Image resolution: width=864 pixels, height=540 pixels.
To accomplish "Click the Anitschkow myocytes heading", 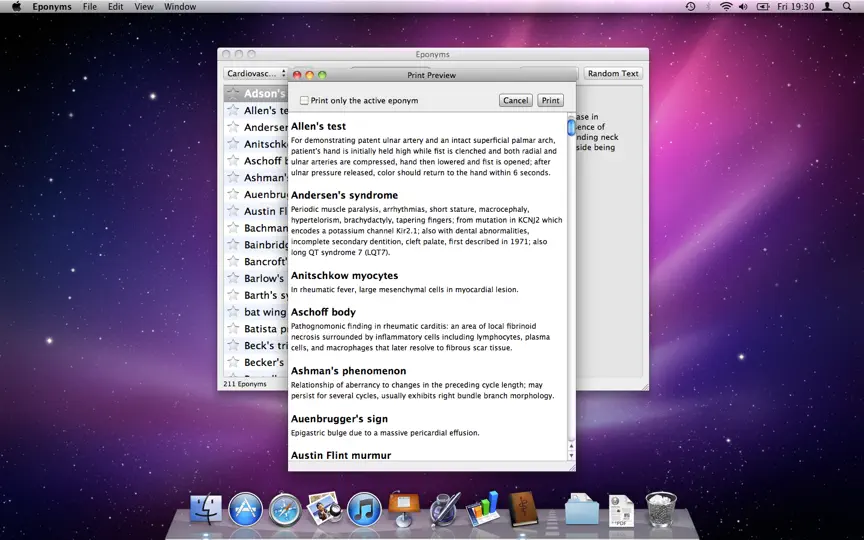I will (344, 276).
